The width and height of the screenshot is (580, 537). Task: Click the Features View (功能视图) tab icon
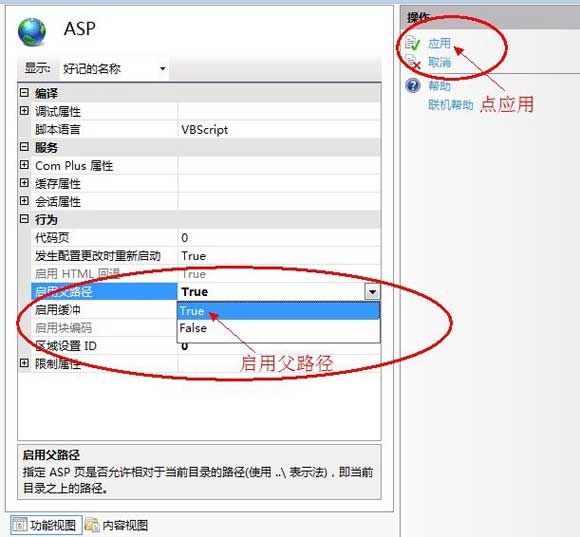pos(20,525)
